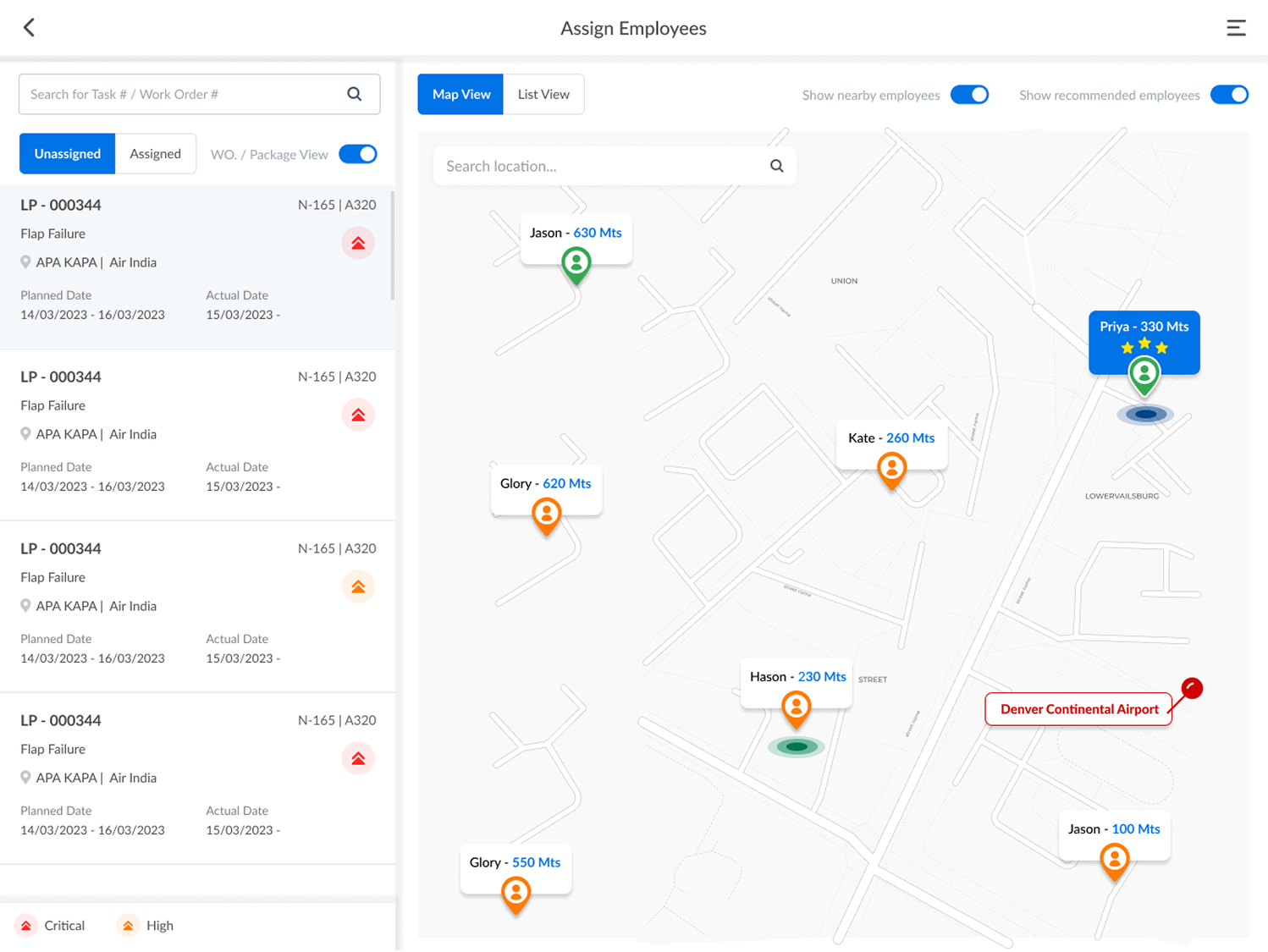The height and width of the screenshot is (952, 1268).
Task: Click the map location search icon
Action: coord(776,166)
